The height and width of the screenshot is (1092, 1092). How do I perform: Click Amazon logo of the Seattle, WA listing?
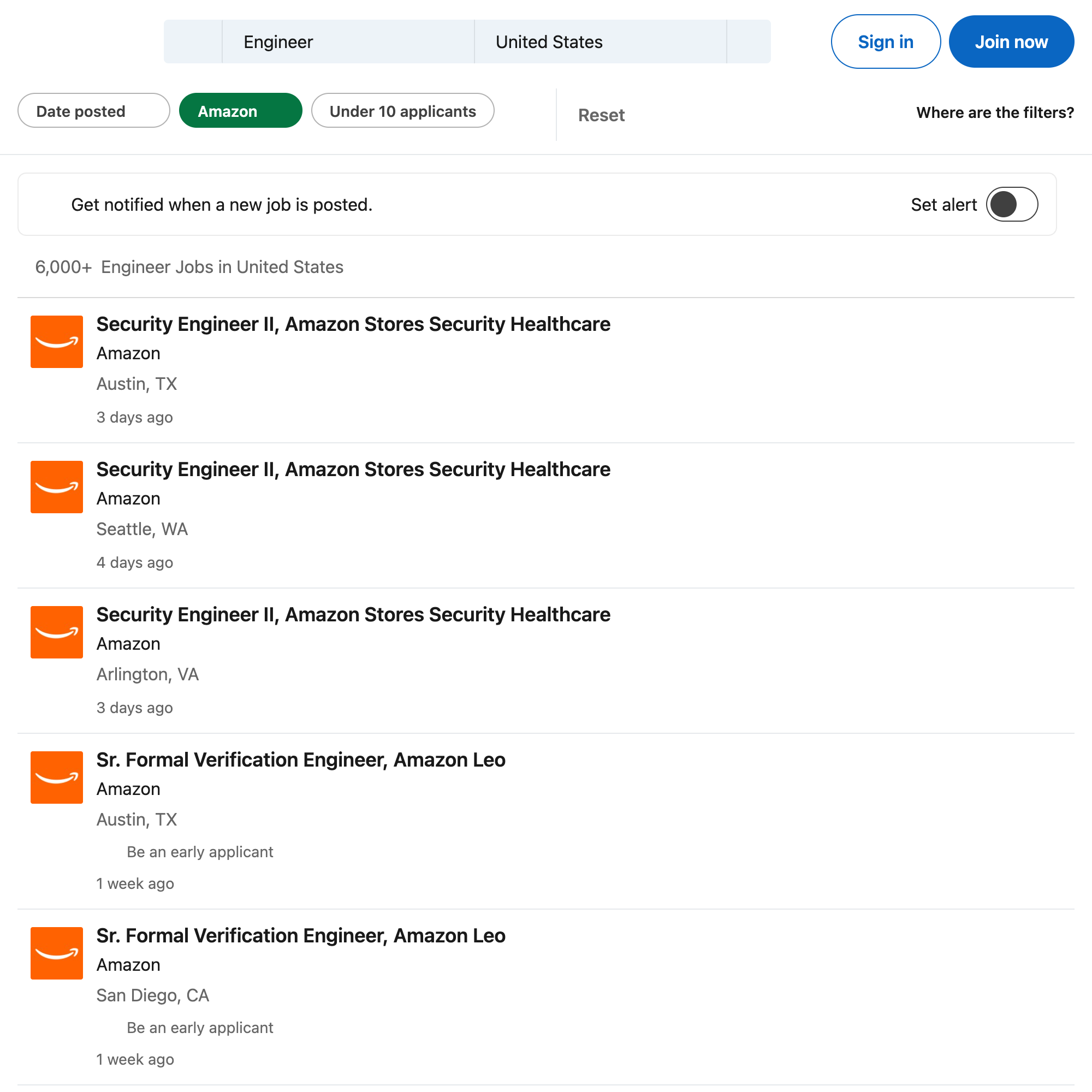pos(57,486)
